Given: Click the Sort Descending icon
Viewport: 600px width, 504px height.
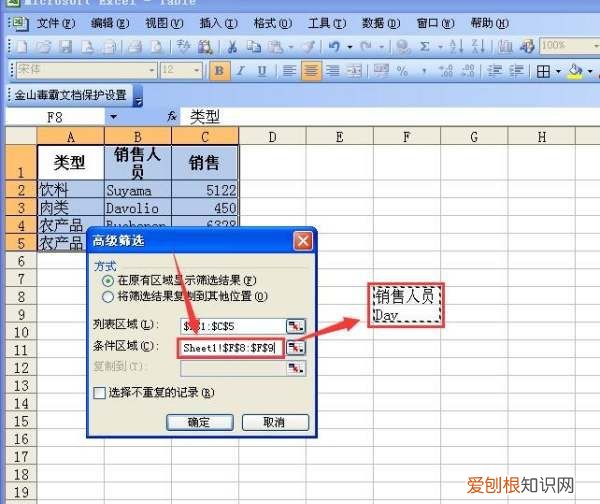Looking at the screenshot, I should 478,47.
